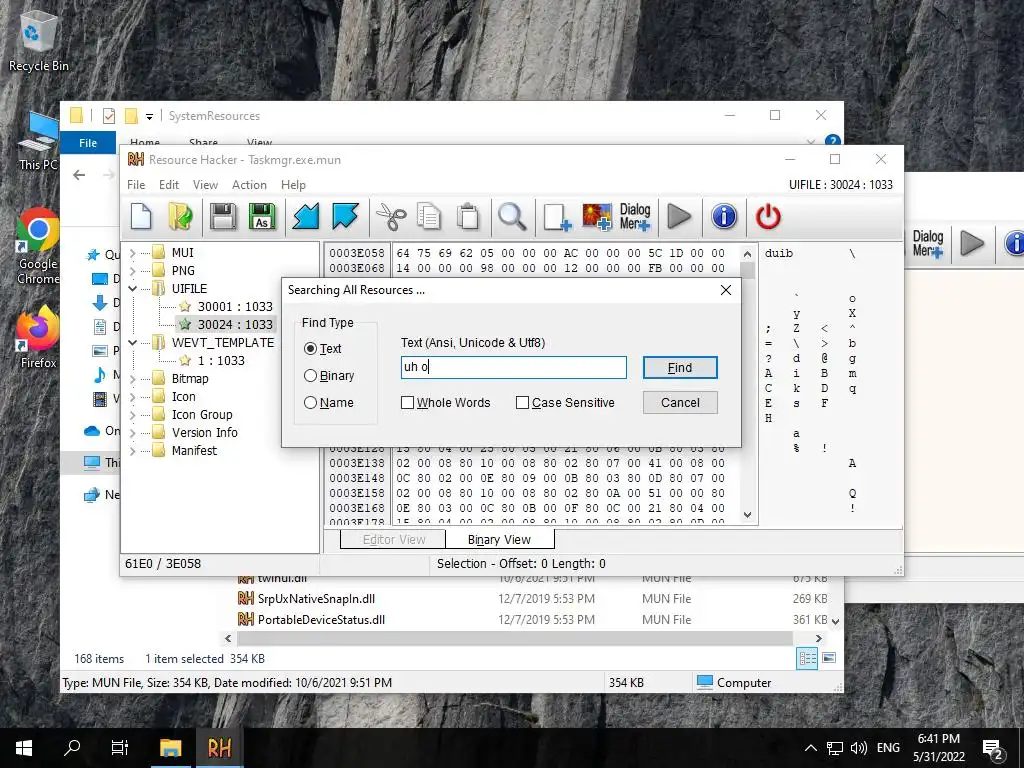Expand the Bitmap tree folder
1024x768 pixels.
(x=133, y=379)
